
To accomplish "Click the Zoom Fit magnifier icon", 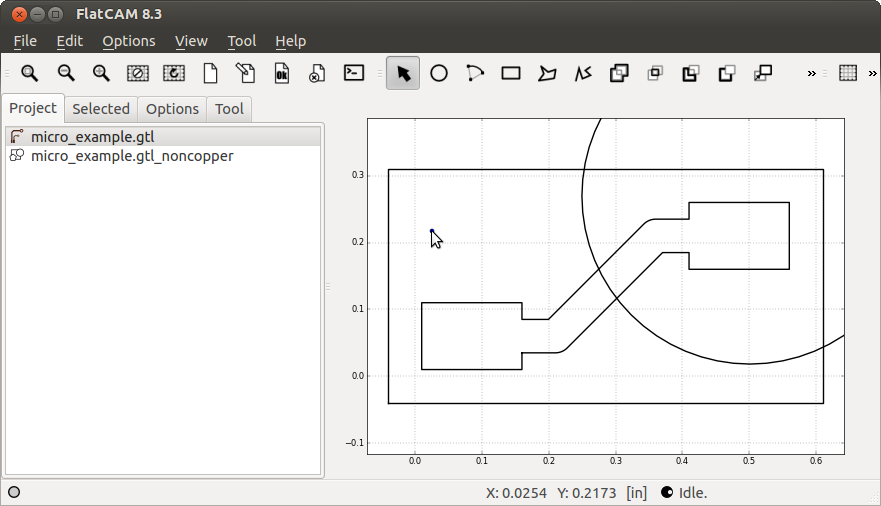I will click(30, 73).
